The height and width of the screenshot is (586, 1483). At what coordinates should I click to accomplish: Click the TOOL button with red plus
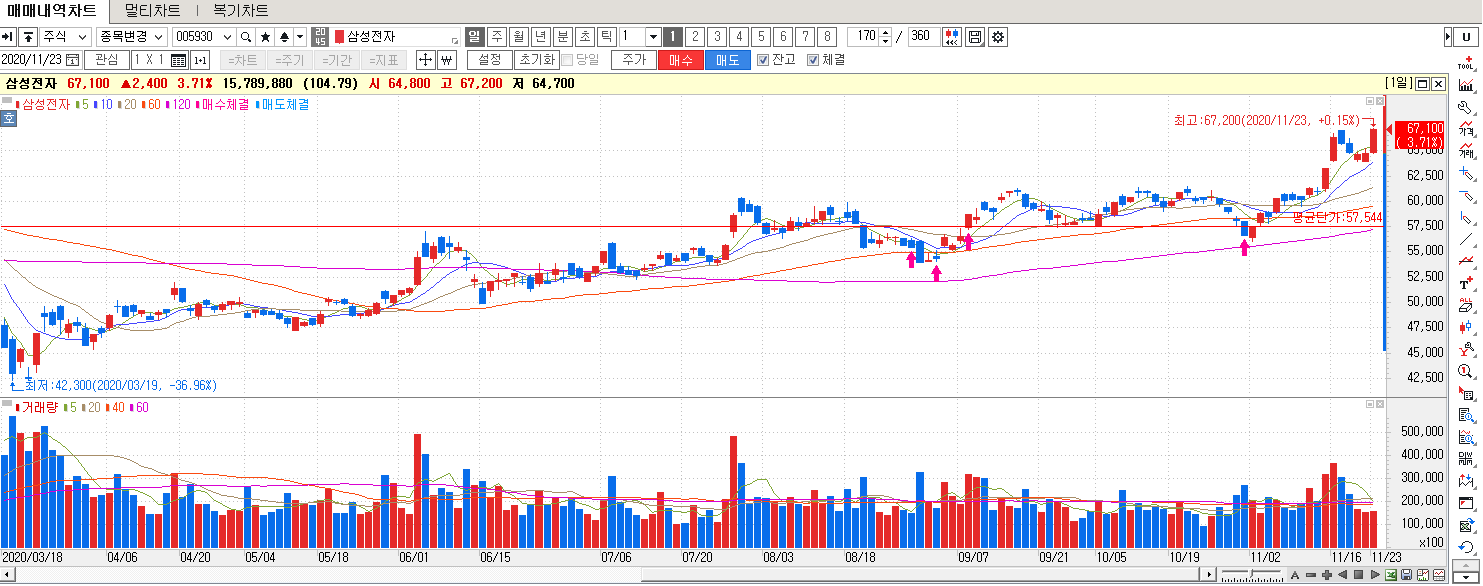coord(1466,63)
